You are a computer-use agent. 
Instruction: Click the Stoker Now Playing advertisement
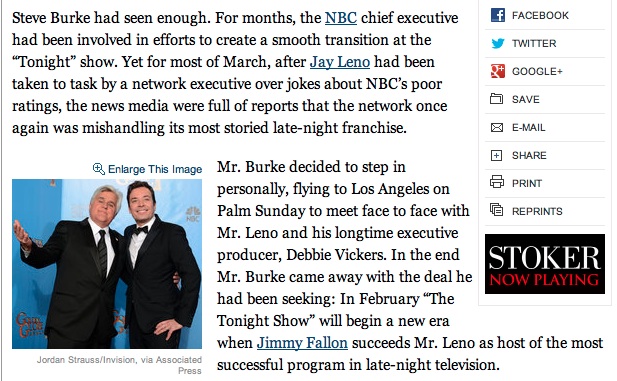click(x=545, y=264)
